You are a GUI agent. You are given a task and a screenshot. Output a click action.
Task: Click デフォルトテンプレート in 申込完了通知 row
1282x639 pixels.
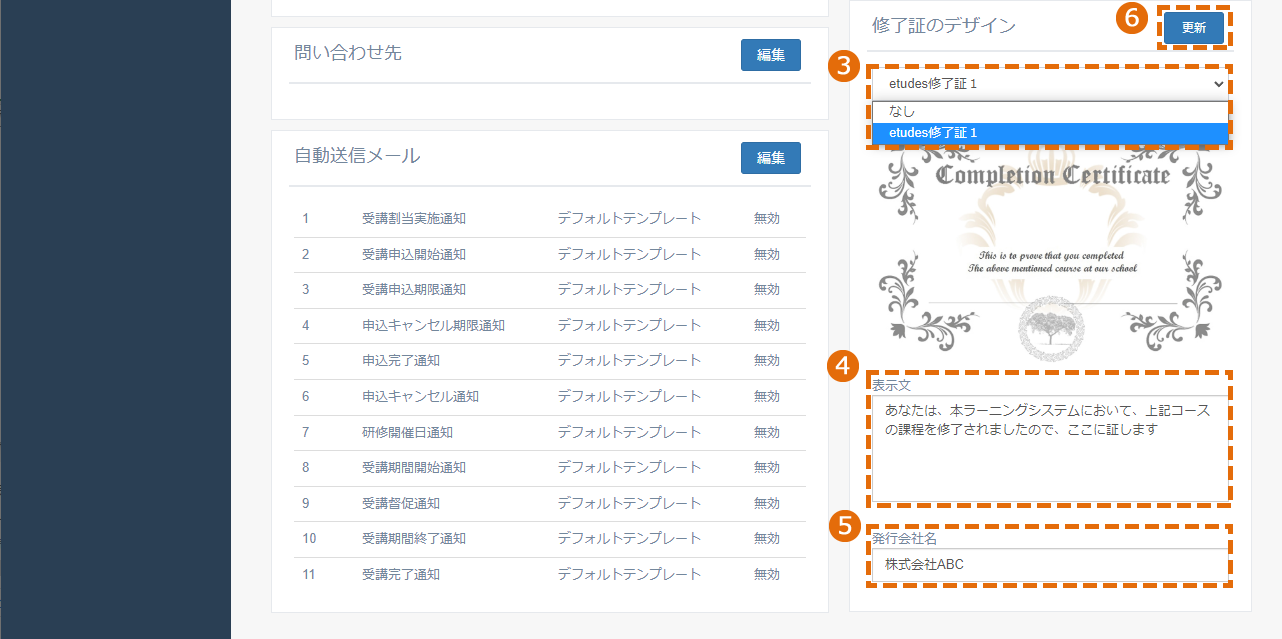[629, 361]
